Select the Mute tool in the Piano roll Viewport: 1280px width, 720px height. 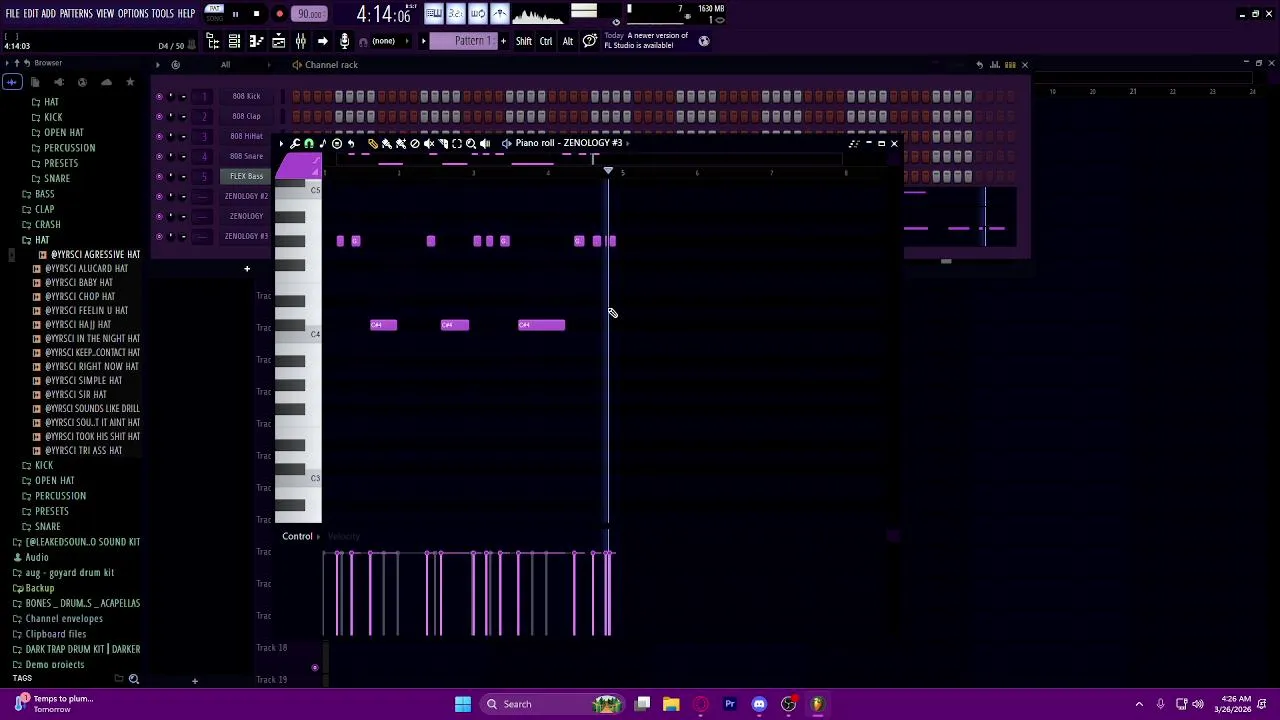pos(429,143)
